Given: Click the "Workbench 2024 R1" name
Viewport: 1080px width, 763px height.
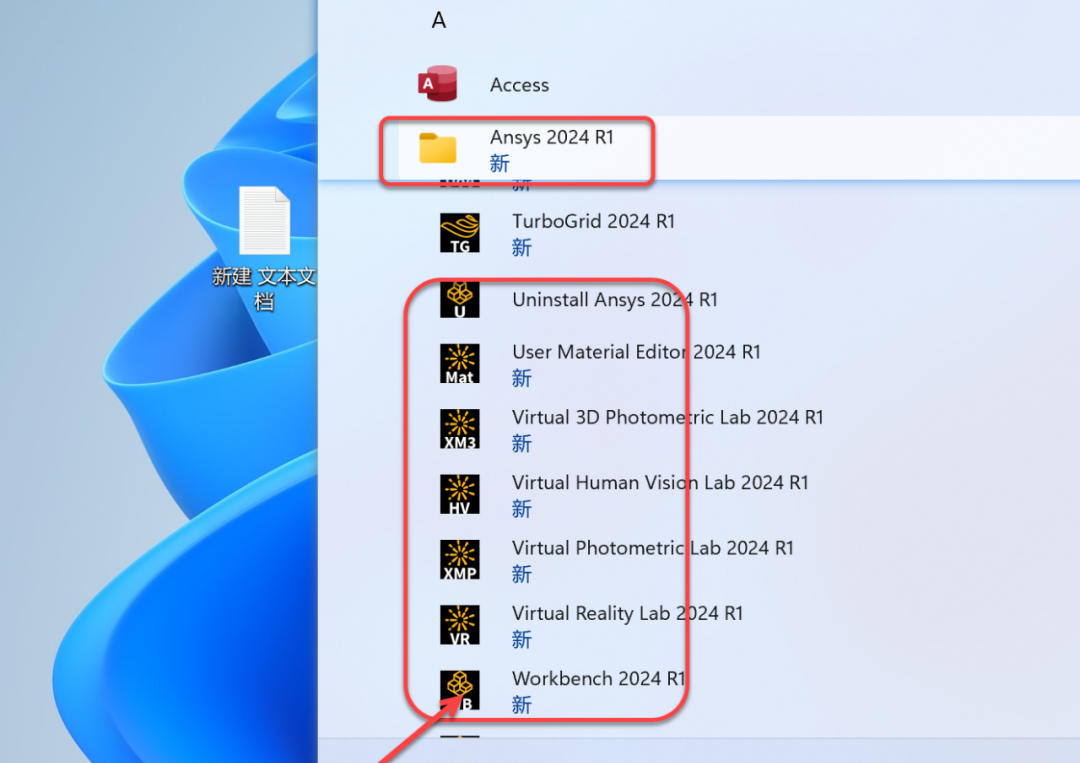Looking at the screenshot, I should [598, 679].
